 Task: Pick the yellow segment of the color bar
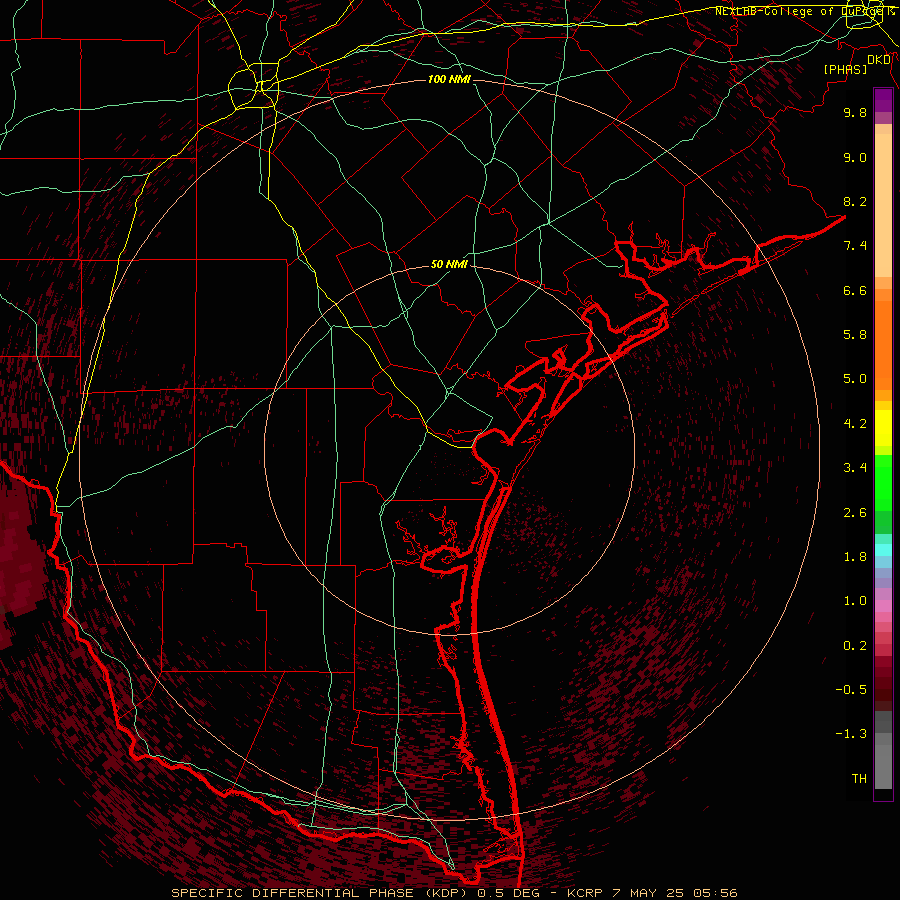point(883,428)
